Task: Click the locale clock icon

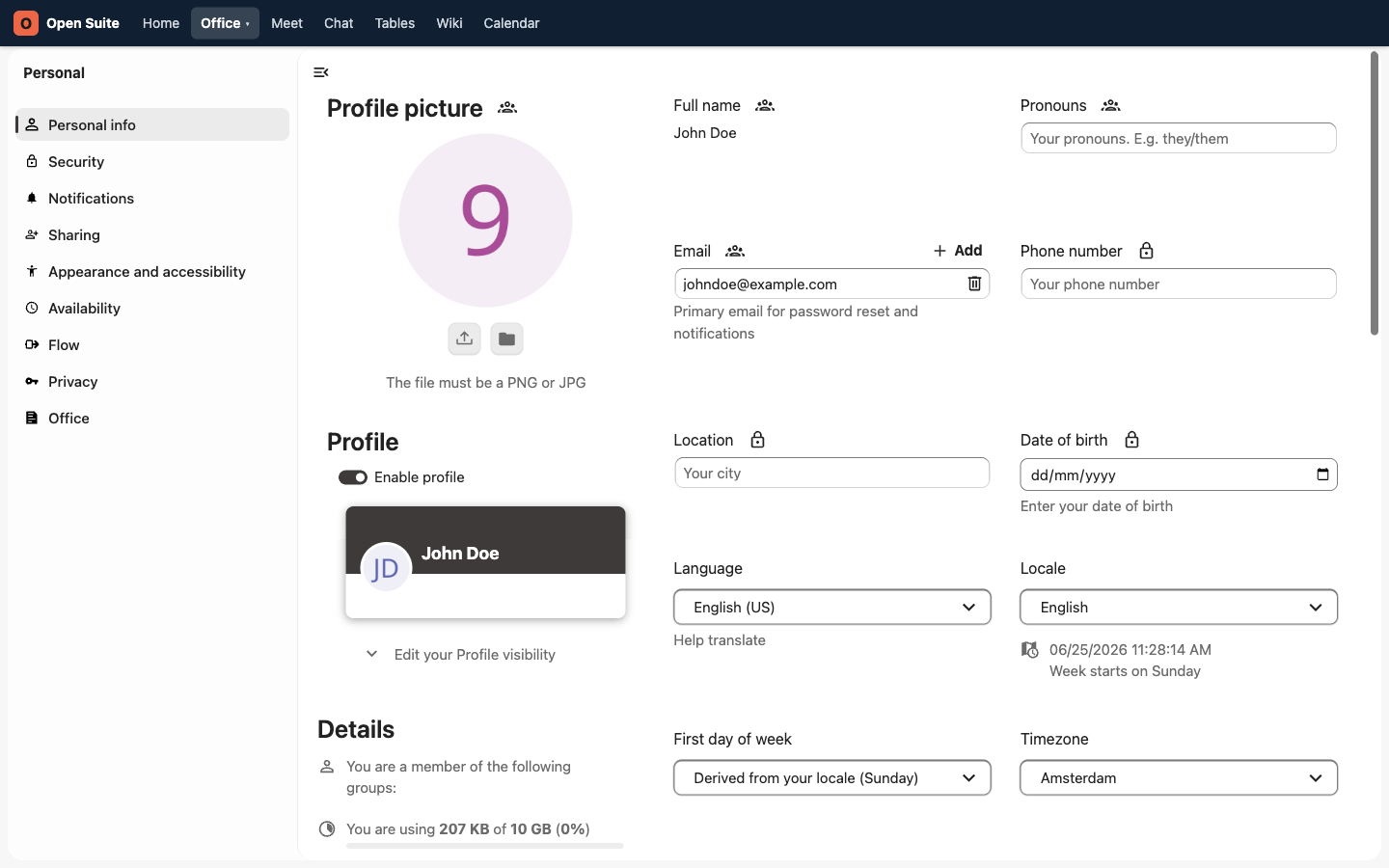Action: (1030, 650)
